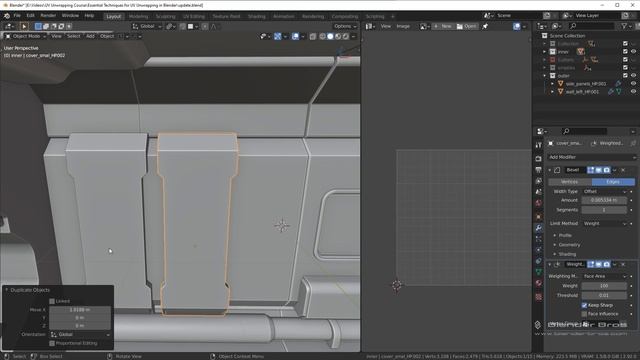Image resolution: width=640 pixels, height=360 pixels.
Task: Expand the outer collection
Action: click(544, 76)
